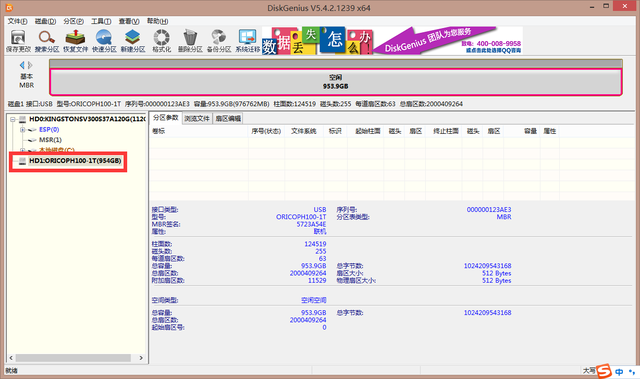Screen dimensions: 640x379
Task: Click the DiskGenius app icon in the title bar
Action: click(9, 7)
